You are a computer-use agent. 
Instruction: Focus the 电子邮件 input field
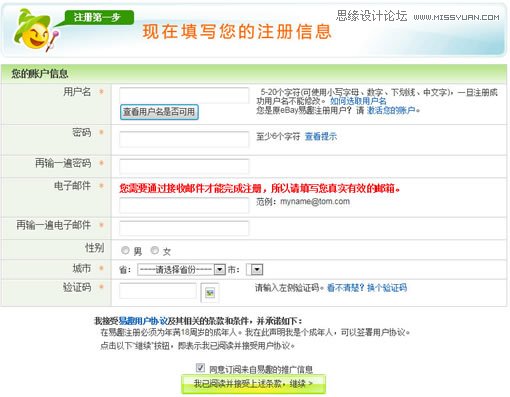pyautogui.click(x=184, y=205)
